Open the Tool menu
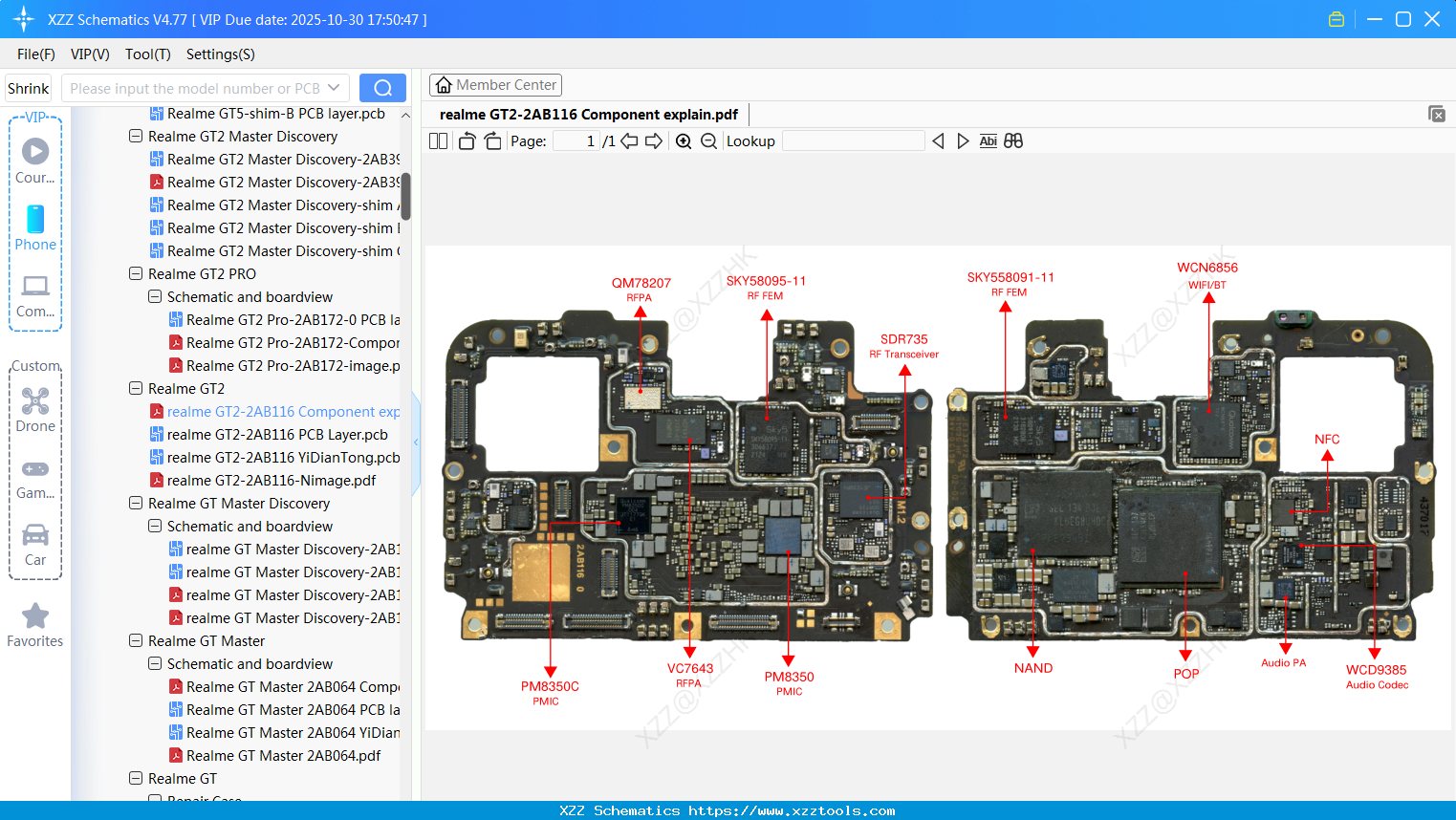 [147, 54]
